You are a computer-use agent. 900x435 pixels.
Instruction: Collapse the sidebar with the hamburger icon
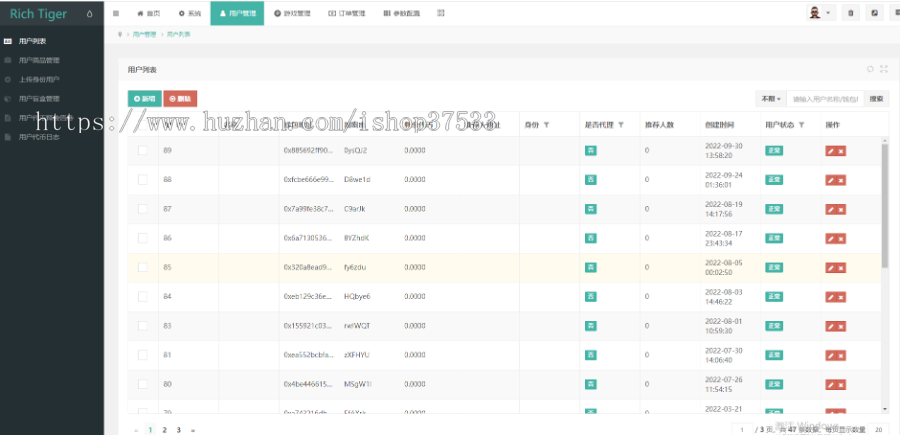116,13
